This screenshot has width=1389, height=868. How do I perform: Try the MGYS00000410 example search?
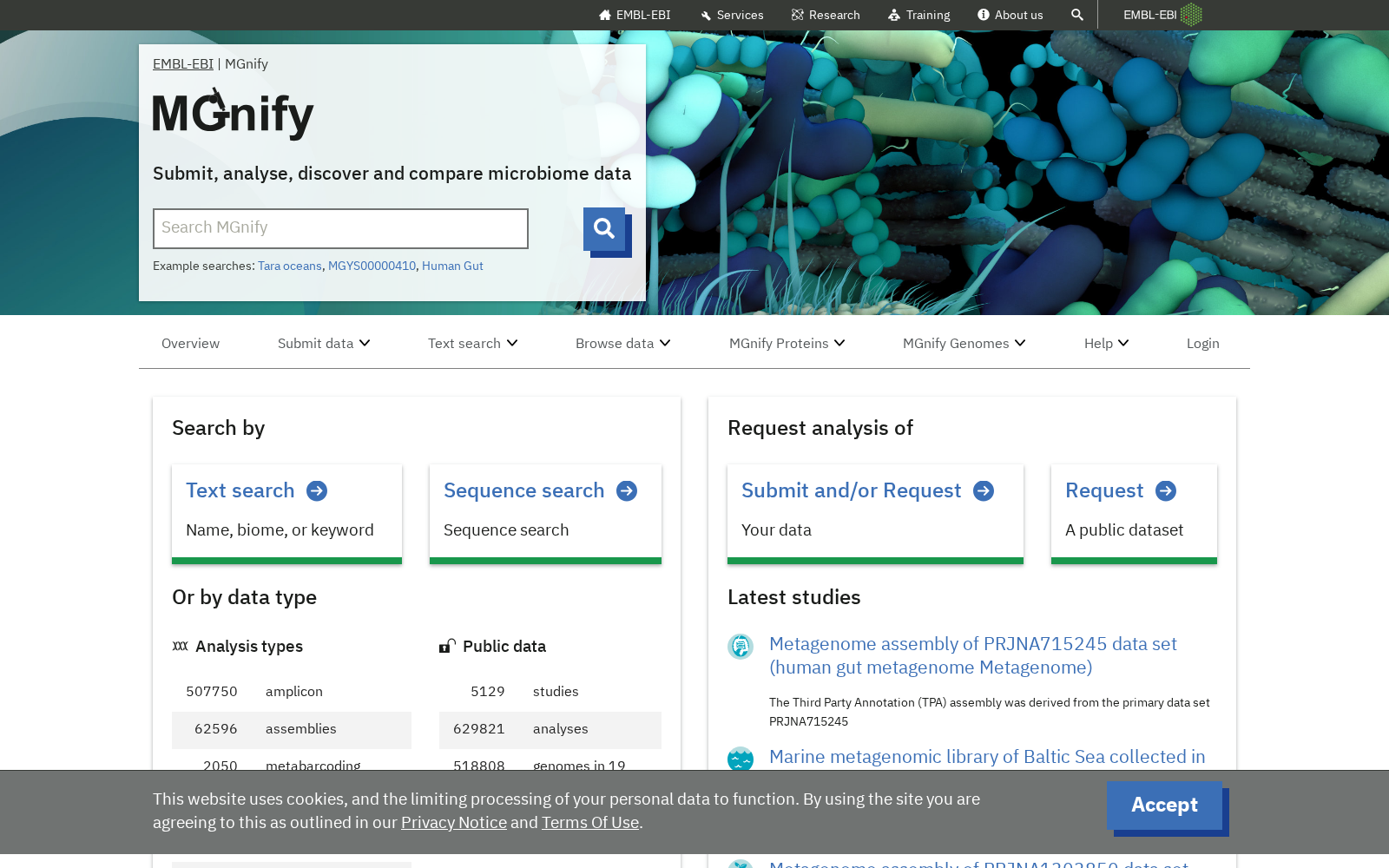[x=372, y=266]
